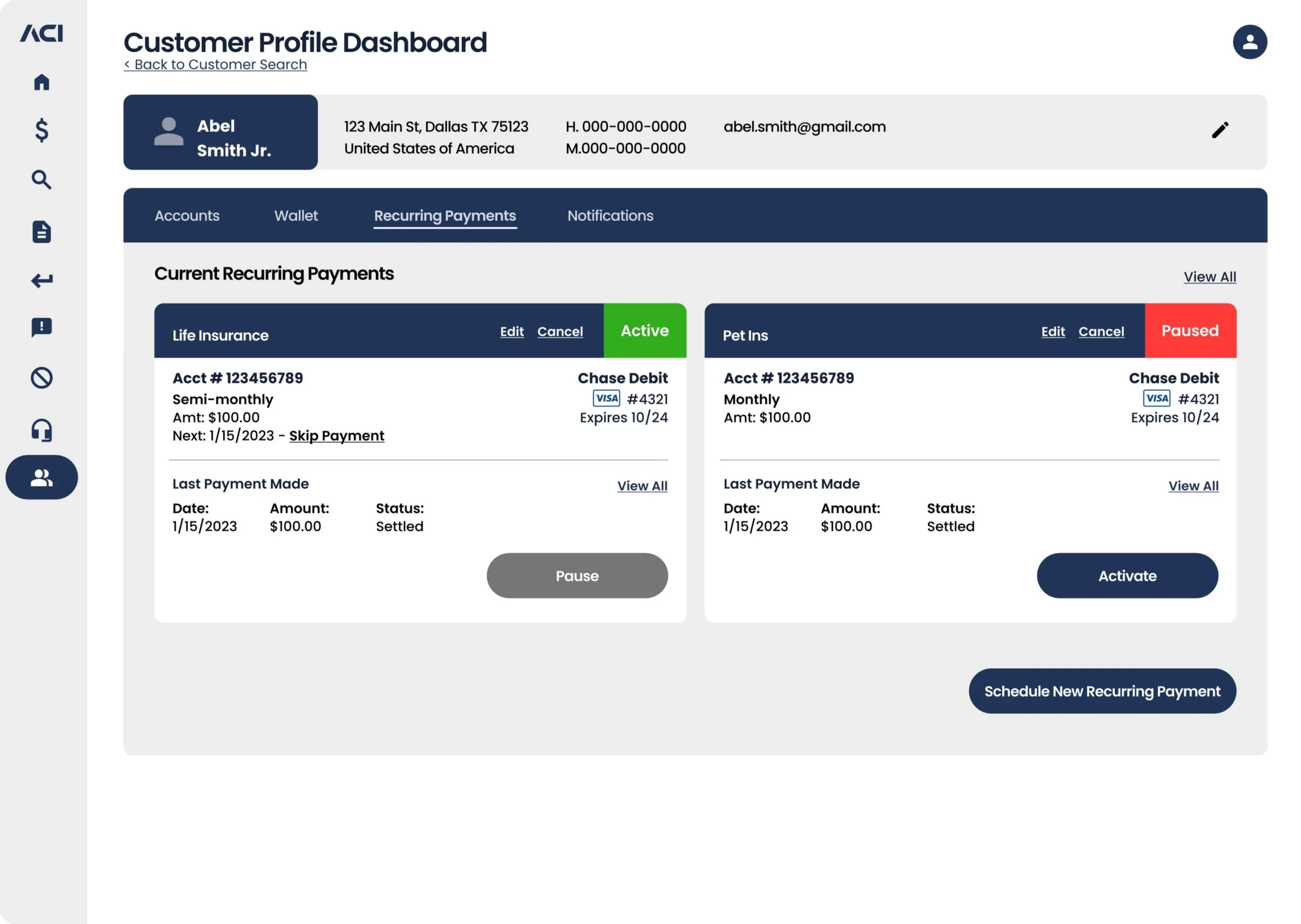Click the magnifying glass search icon
The height and width of the screenshot is (924, 1301).
(41, 180)
